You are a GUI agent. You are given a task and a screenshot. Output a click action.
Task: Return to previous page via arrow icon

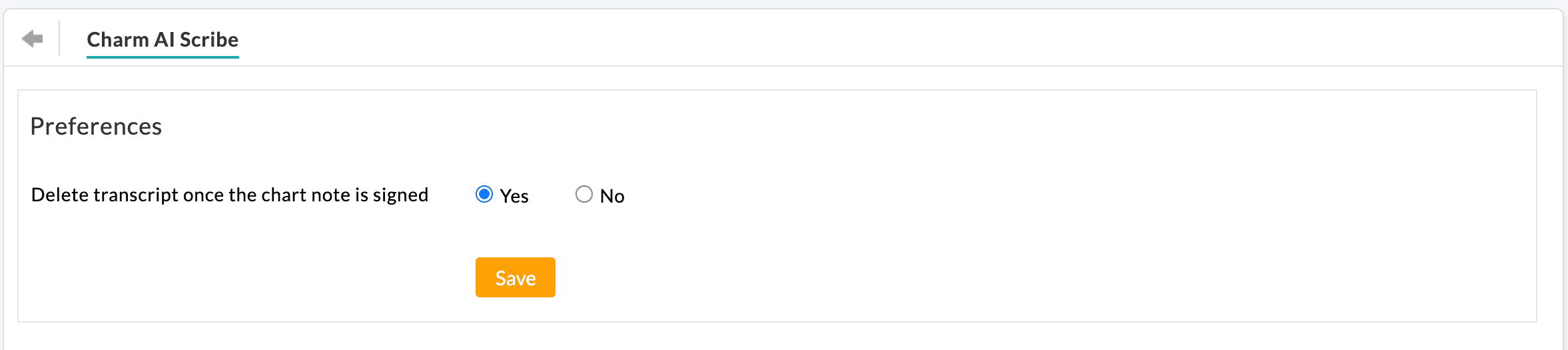pos(32,39)
